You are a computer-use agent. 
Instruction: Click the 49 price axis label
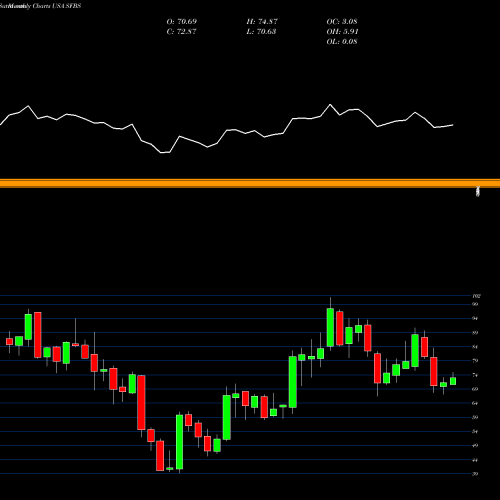click(x=475, y=445)
